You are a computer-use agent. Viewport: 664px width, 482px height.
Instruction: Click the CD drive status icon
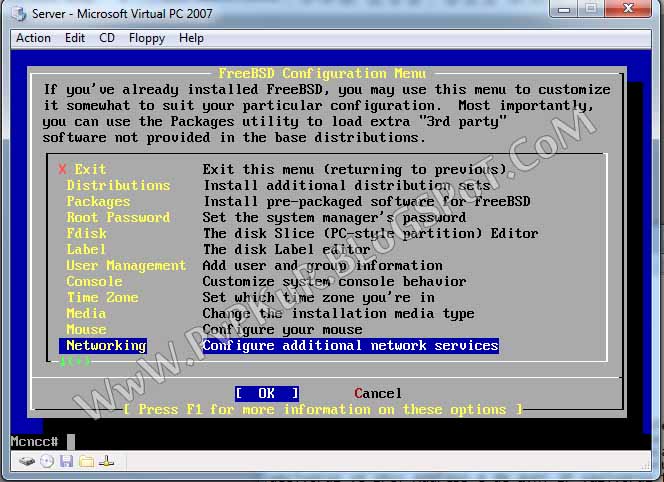click(47, 461)
